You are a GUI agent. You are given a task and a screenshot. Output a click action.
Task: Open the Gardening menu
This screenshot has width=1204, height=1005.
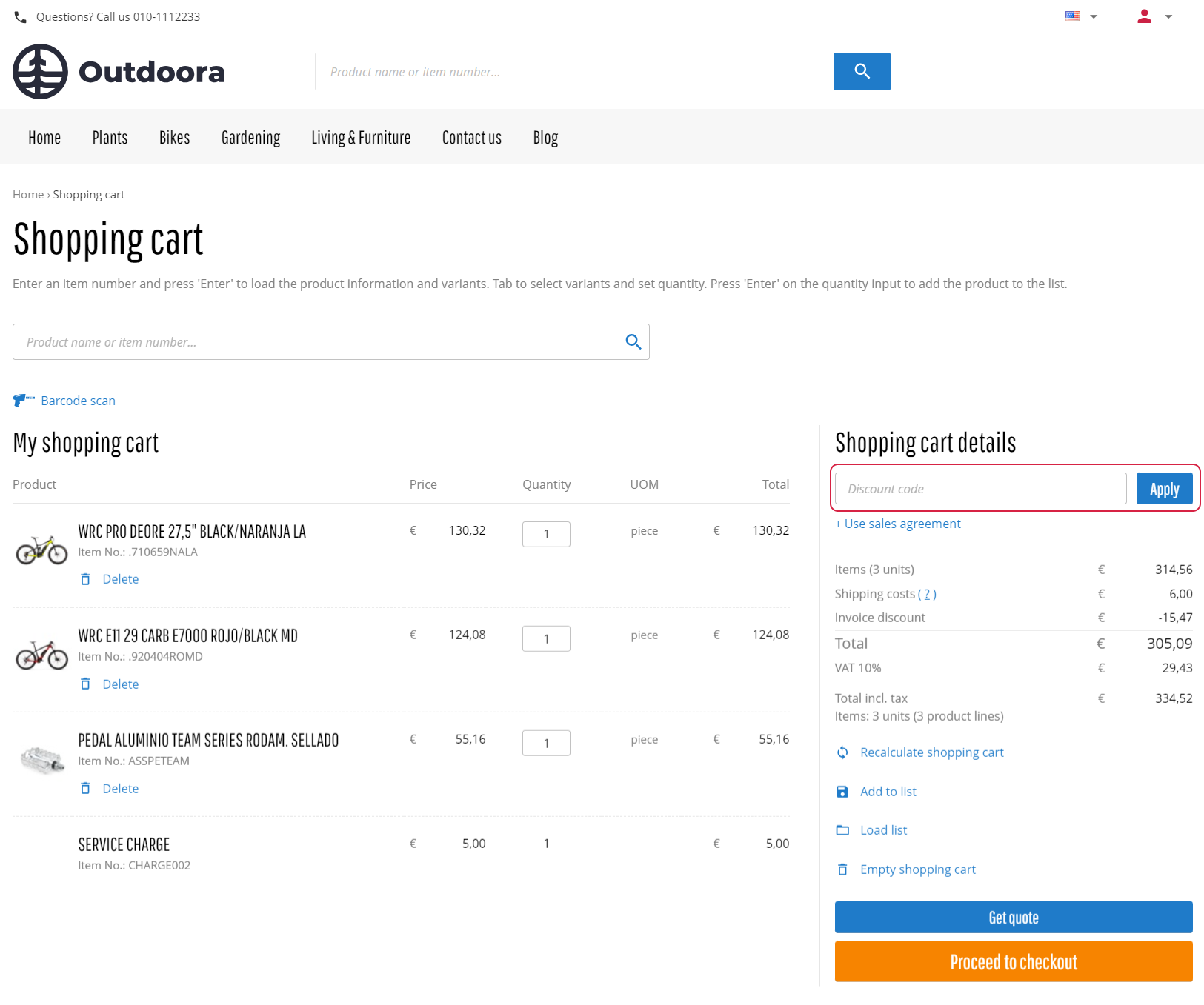tap(251, 138)
